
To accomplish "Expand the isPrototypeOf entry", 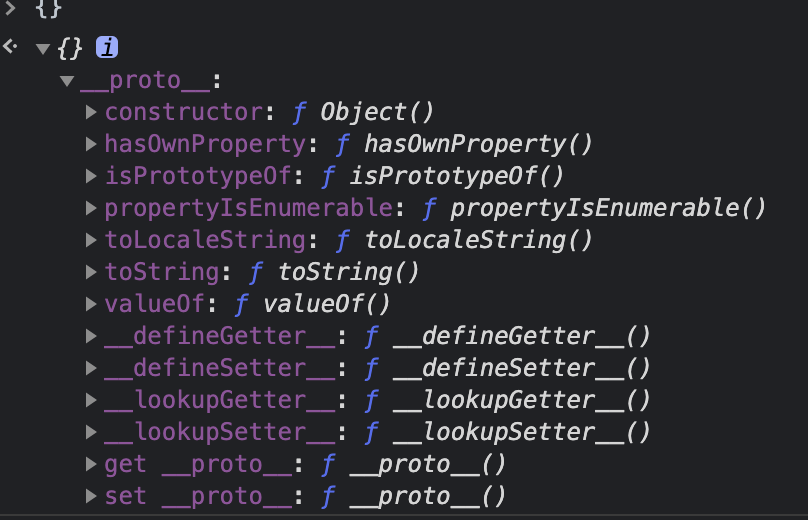I will pos(91,176).
